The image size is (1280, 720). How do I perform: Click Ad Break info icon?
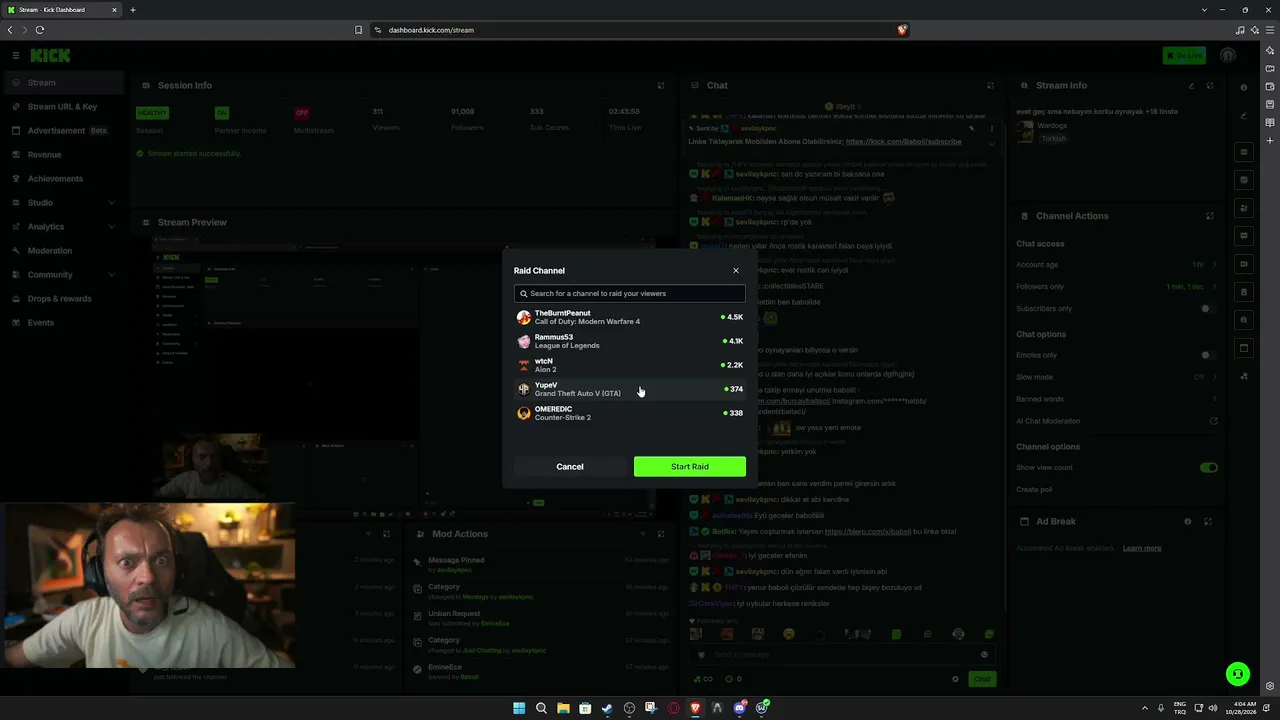click(1188, 522)
